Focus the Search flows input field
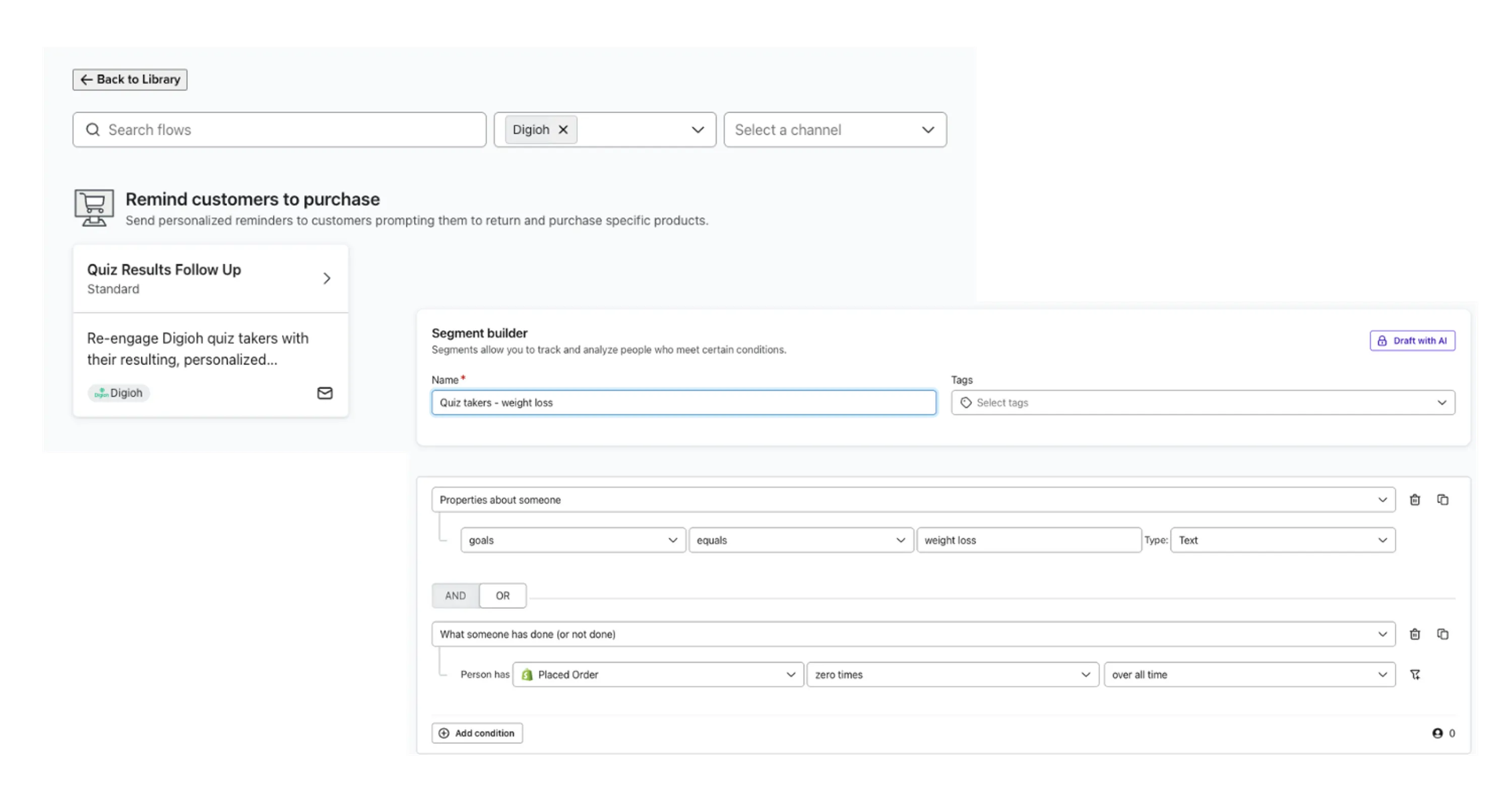 click(x=279, y=129)
